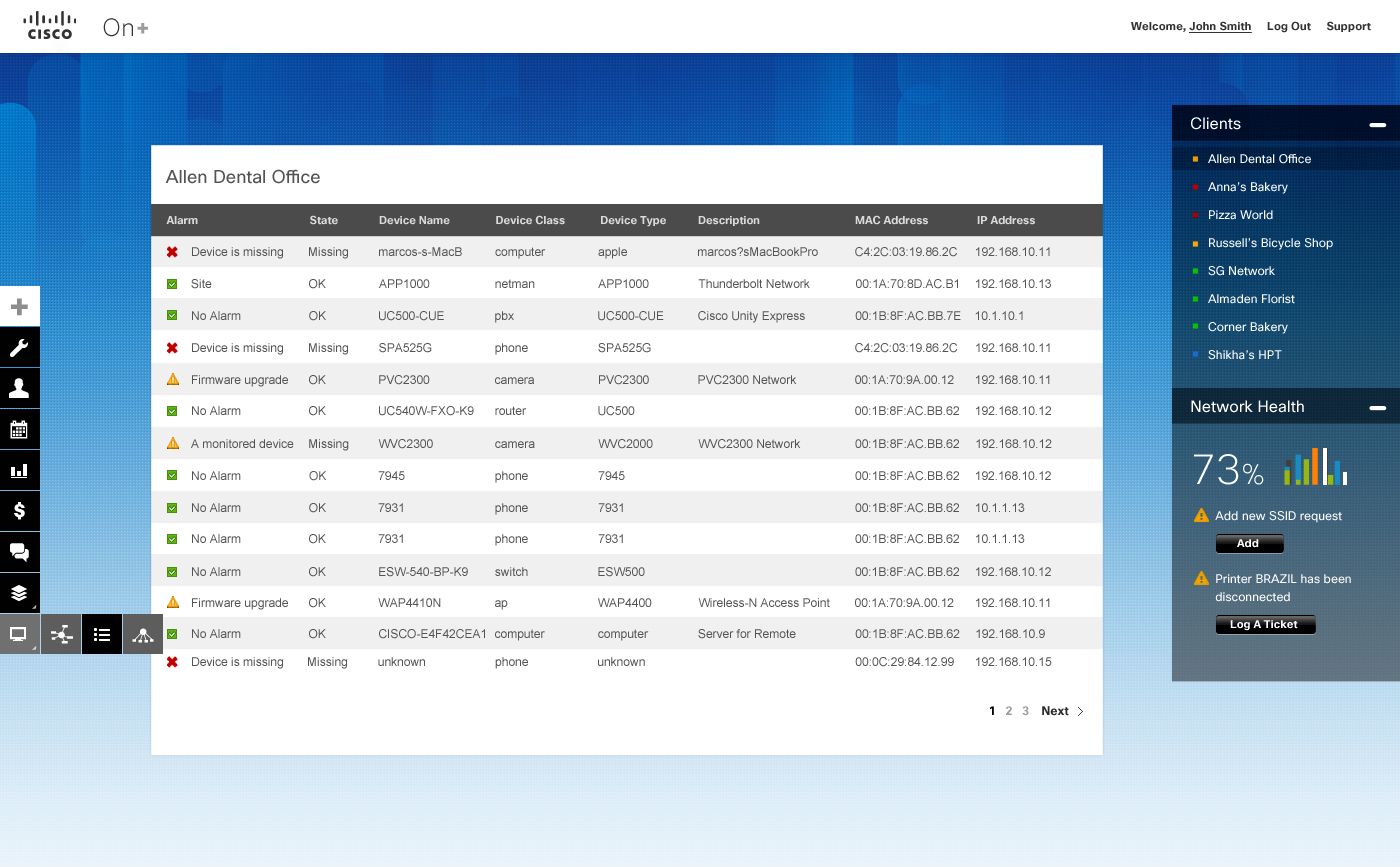
Task: Click warning triangle in WVC2300 row
Action: [172, 443]
